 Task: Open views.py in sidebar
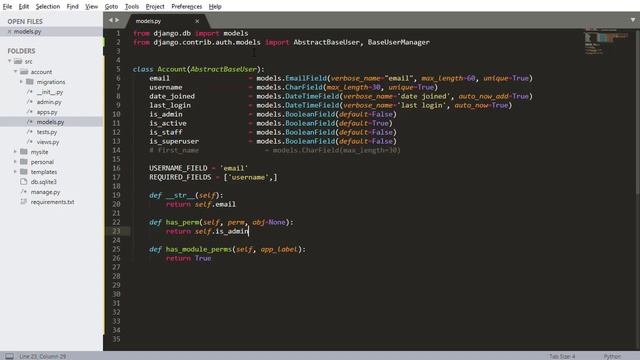tap(48, 142)
